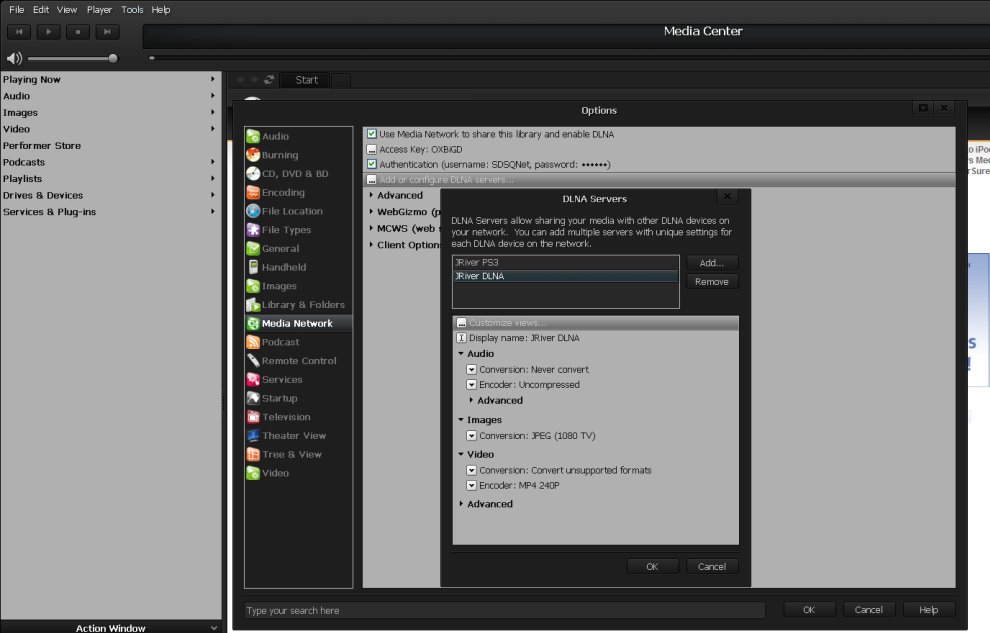The width and height of the screenshot is (990, 633).
Task: Collapse Video section in DLNA settings
Action: 461,454
